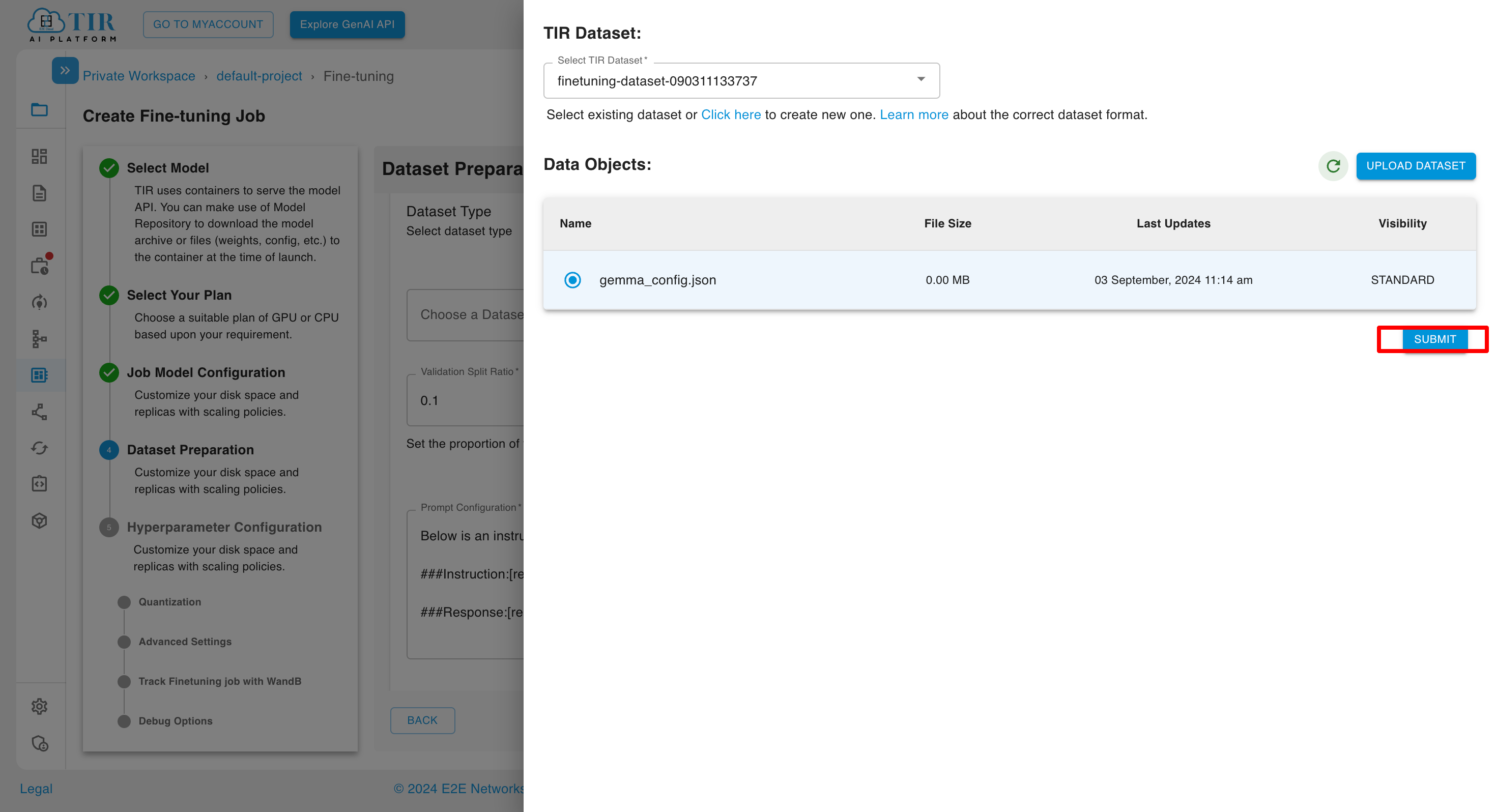Open the default-project breadcrumb

click(259, 76)
